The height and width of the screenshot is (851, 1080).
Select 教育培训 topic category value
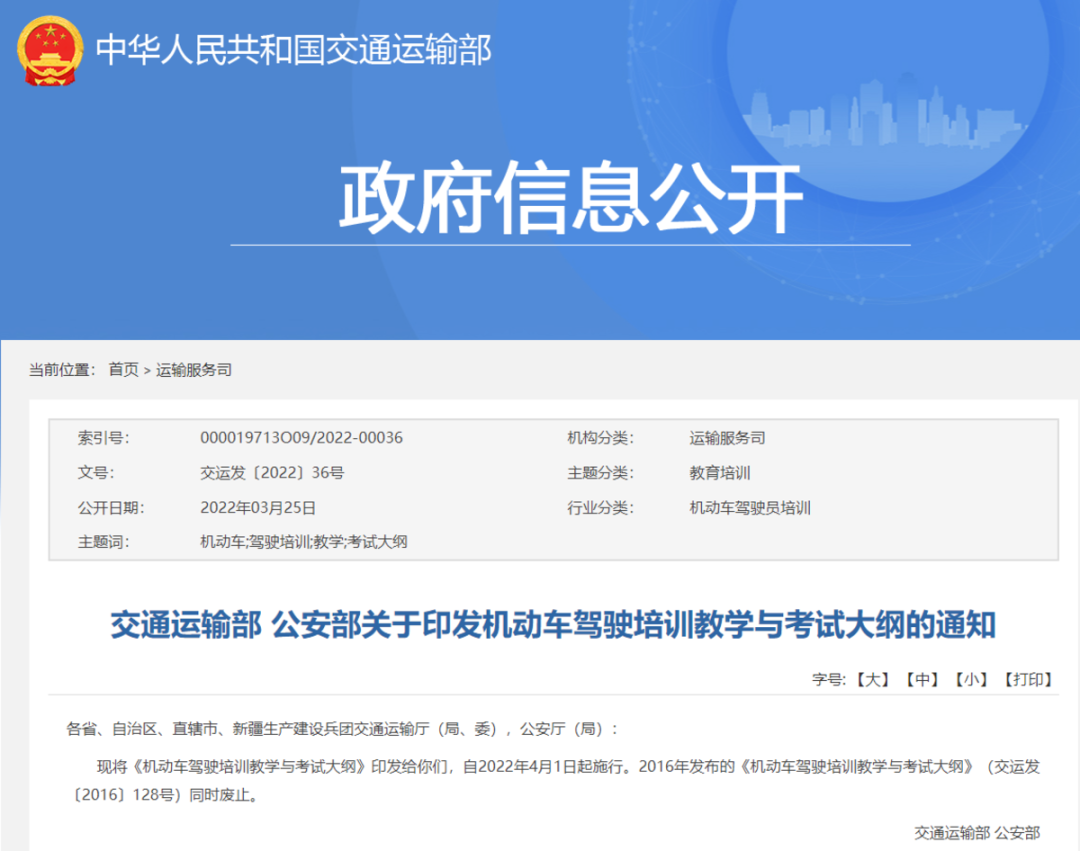pos(720,473)
